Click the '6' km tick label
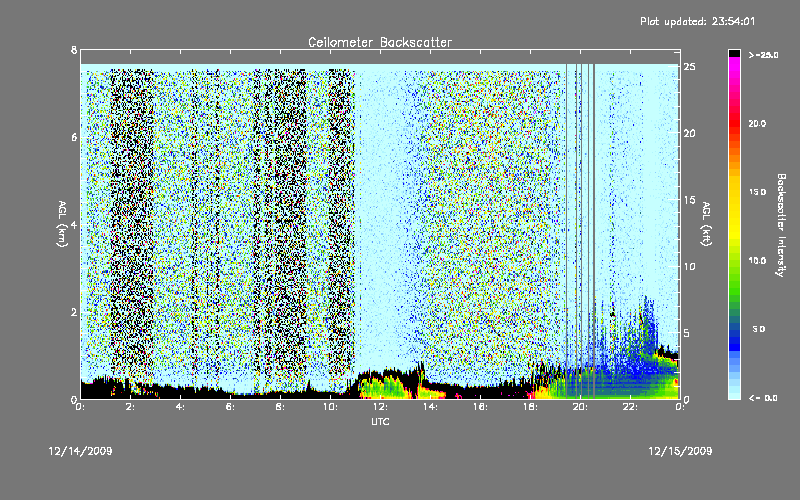The height and width of the screenshot is (500, 800). 74,137
